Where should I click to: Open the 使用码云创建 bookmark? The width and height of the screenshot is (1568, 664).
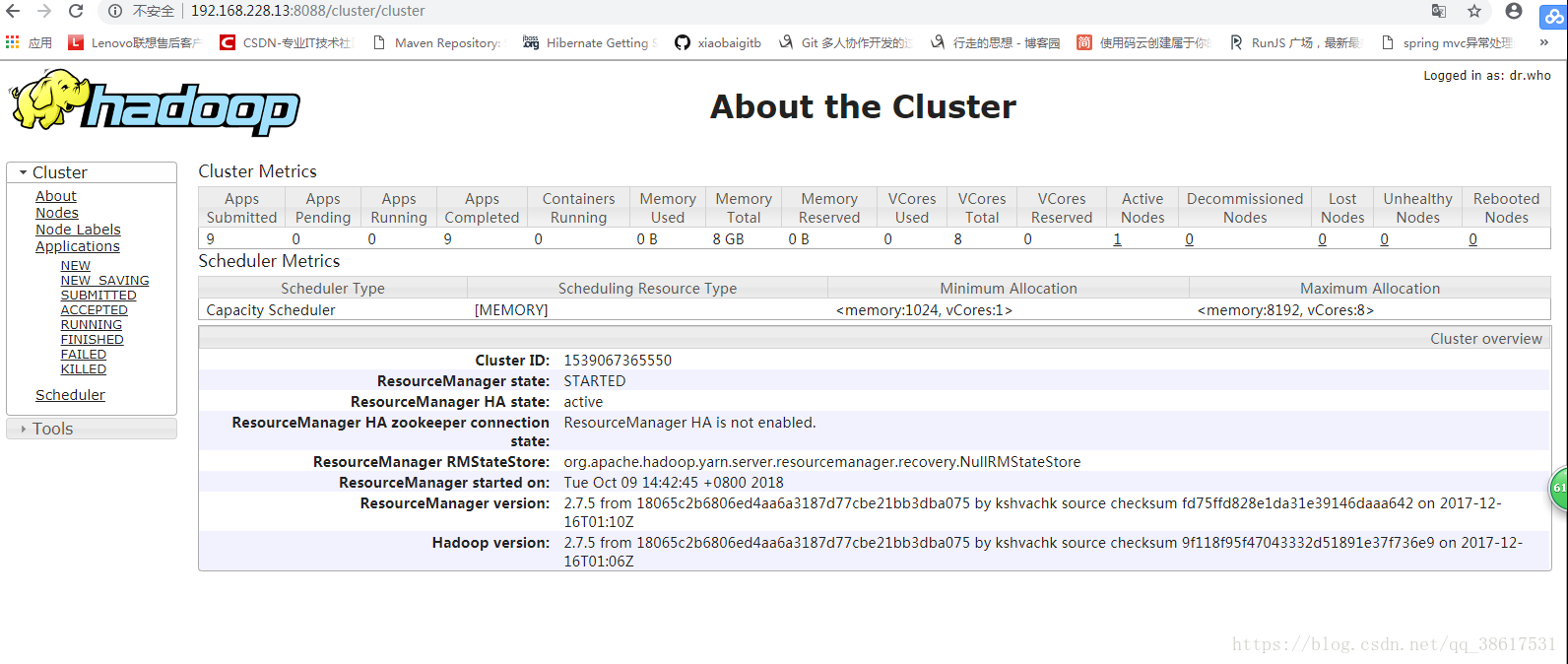click(x=1143, y=42)
